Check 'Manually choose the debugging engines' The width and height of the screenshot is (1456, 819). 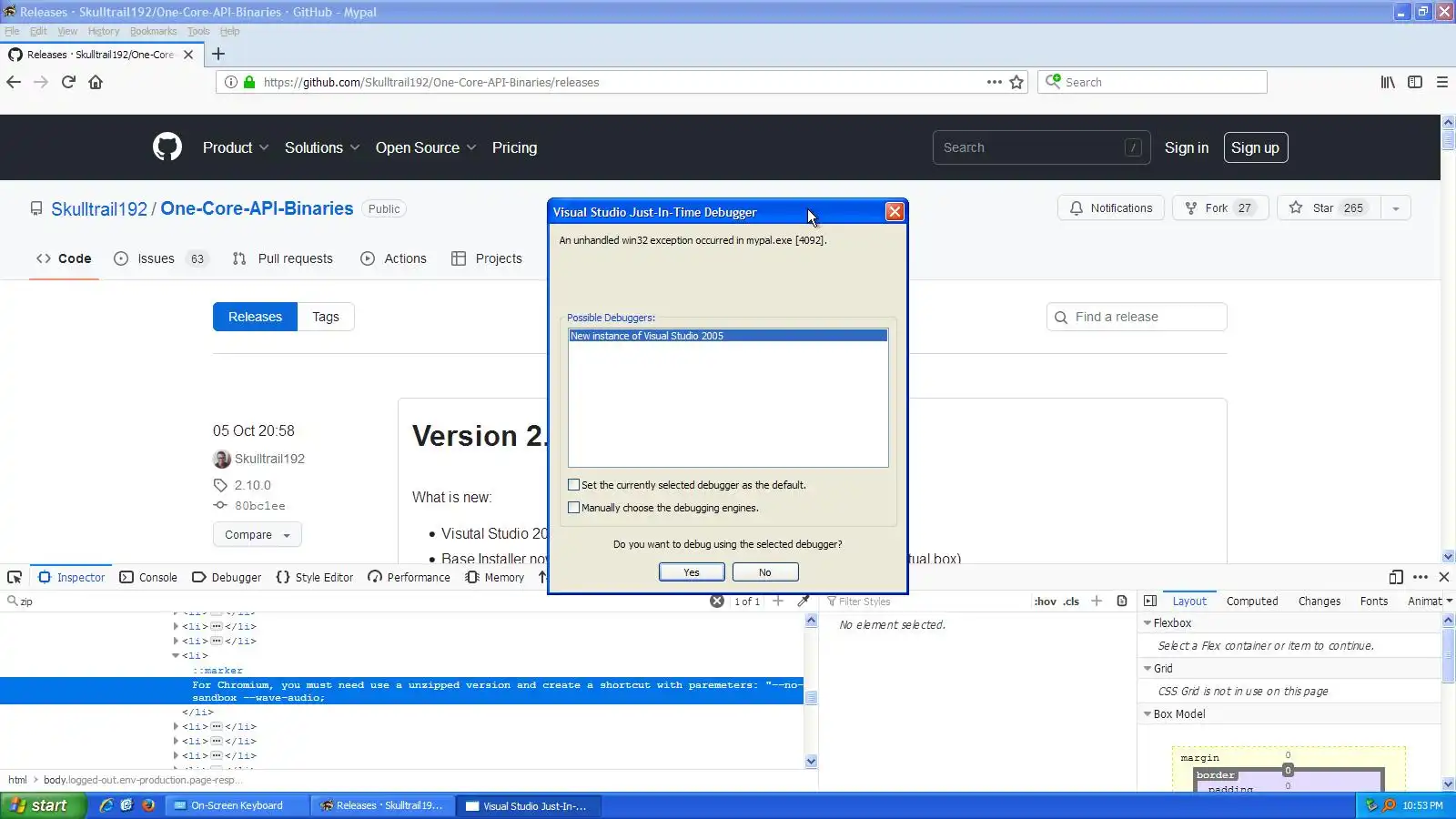pyautogui.click(x=573, y=508)
